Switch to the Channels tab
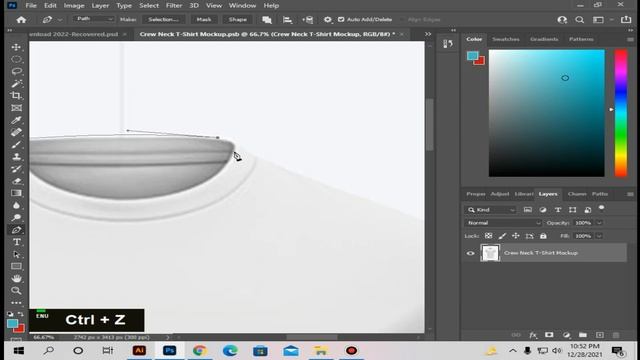The image size is (640, 360). pyautogui.click(x=577, y=194)
